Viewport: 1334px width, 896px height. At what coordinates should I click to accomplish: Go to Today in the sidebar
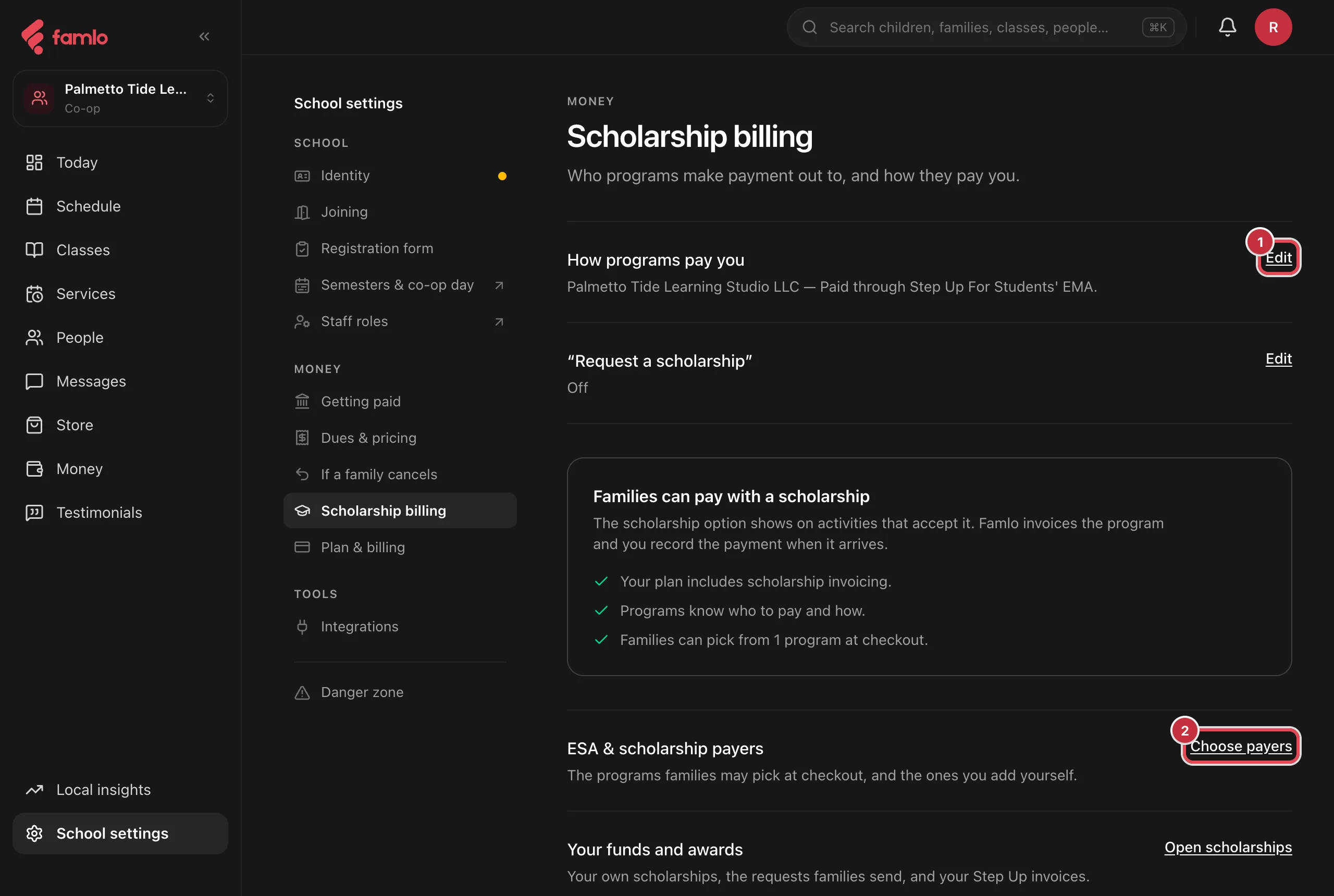(120, 163)
